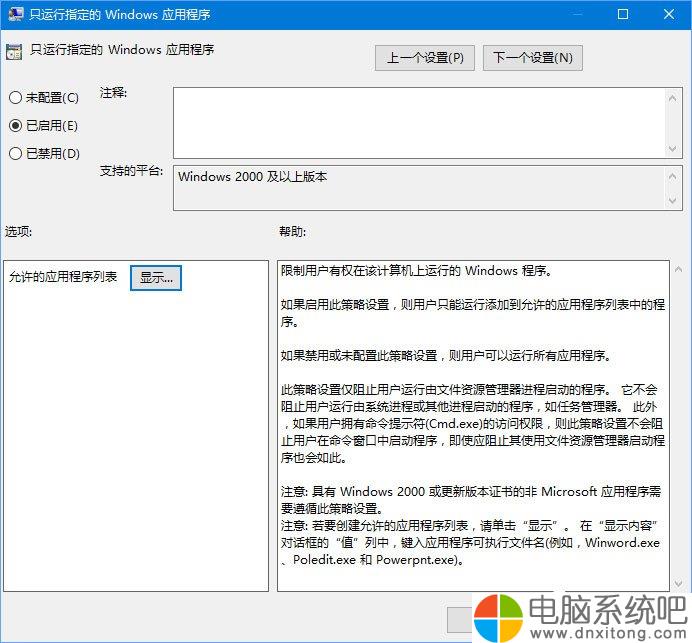Click the comment box scroll-up arrow
The height and width of the screenshot is (643, 692).
pyautogui.click(x=673, y=98)
